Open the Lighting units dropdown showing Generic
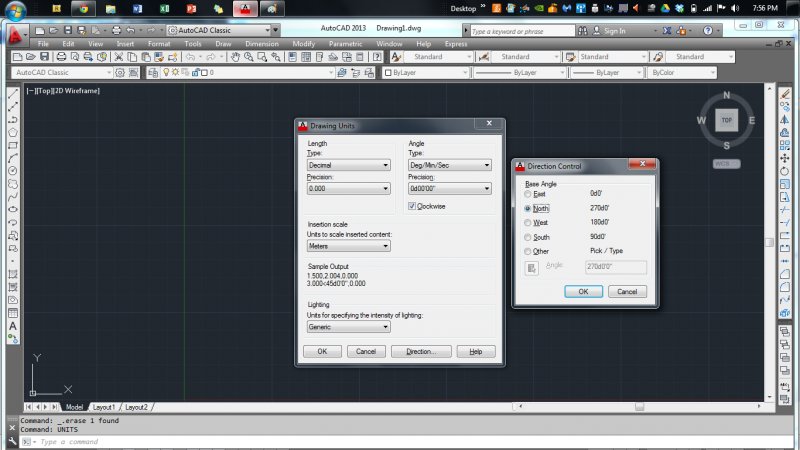 point(348,327)
